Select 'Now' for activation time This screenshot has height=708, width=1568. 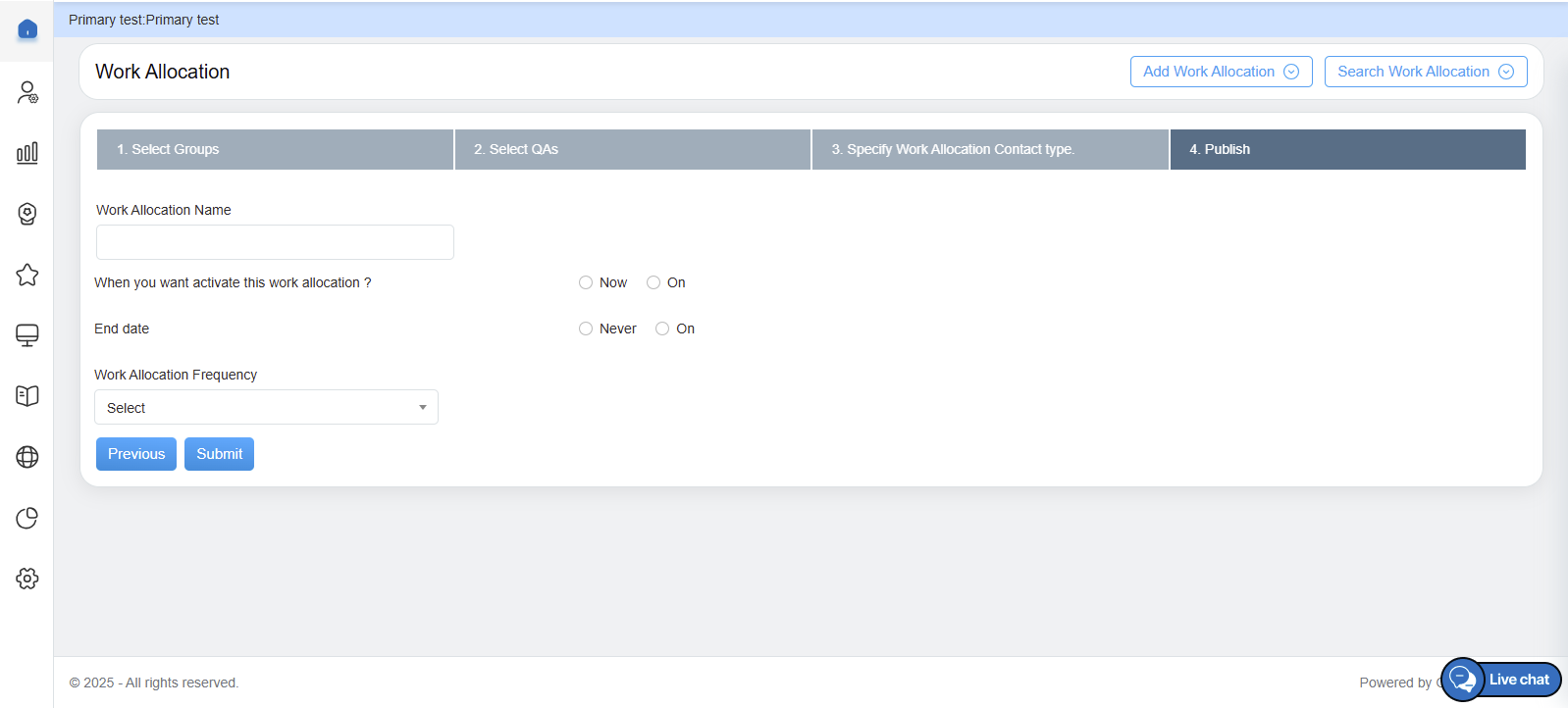point(586,282)
